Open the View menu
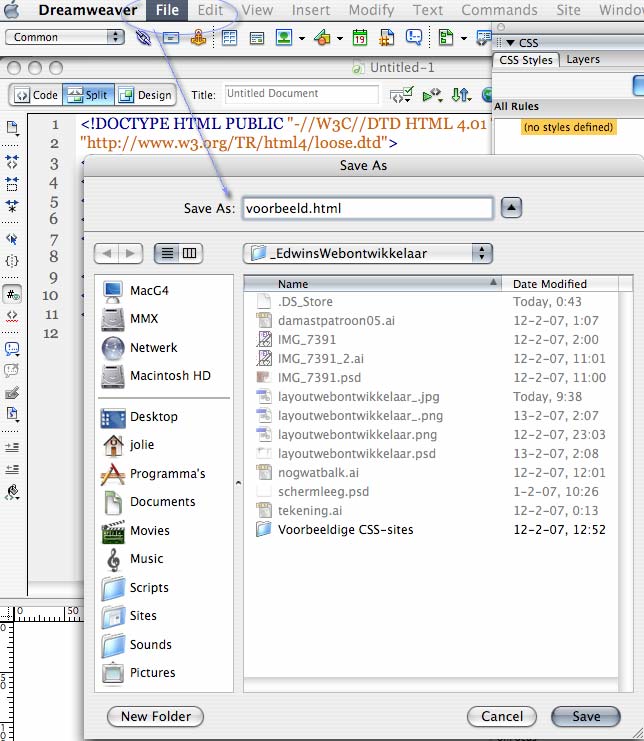The image size is (644, 741). click(257, 10)
